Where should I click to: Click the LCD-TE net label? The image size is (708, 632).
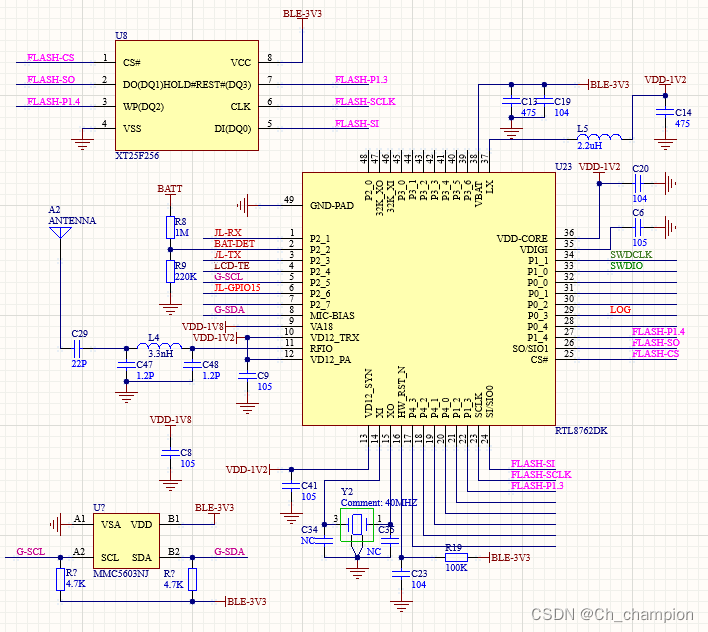tap(232, 265)
